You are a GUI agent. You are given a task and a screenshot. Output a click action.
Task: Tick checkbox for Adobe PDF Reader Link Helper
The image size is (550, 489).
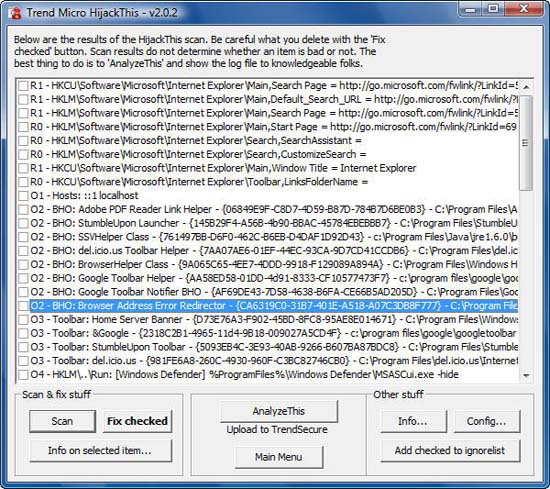coord(23,209)
